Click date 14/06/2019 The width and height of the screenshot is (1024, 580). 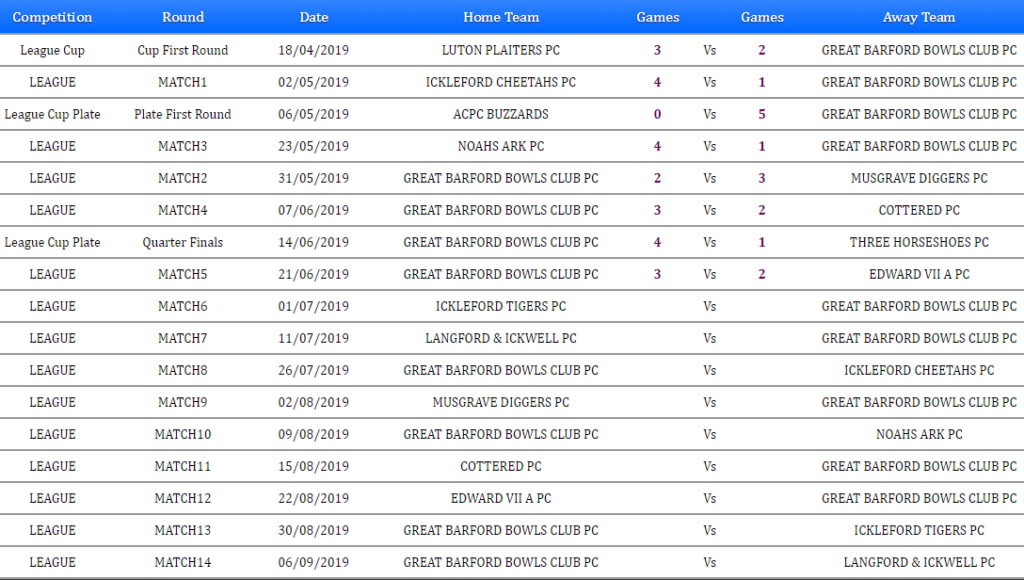pos(313,242)
